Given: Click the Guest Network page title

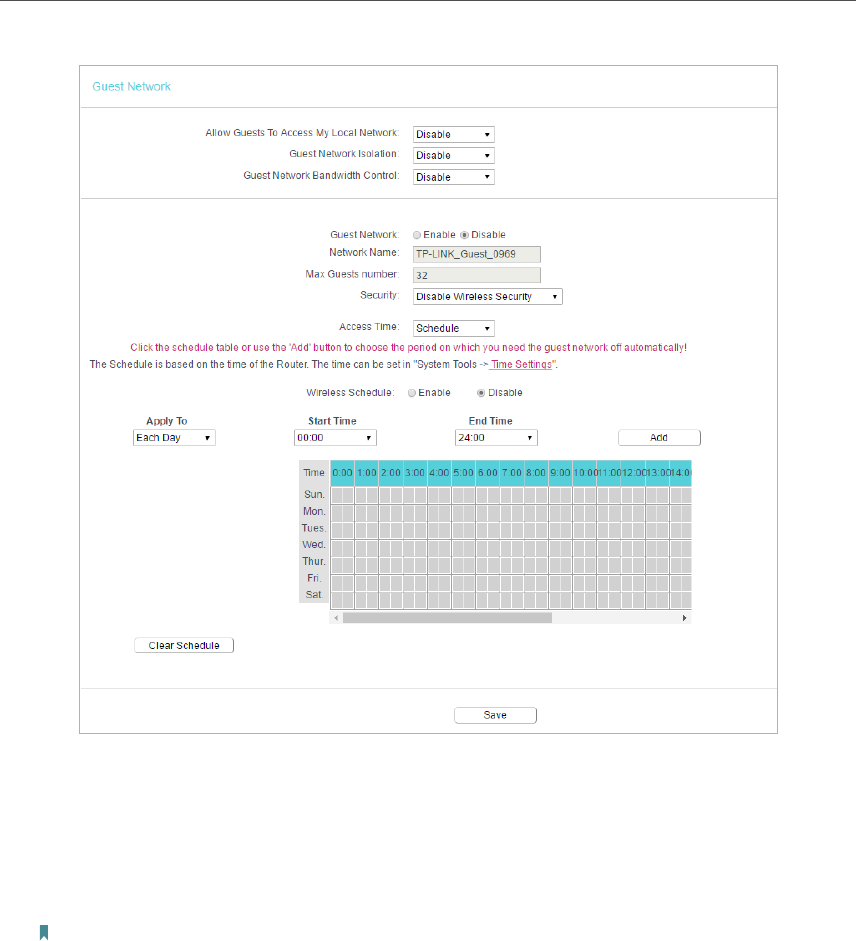Looking at the screenshot, I should pyautogui.click(x=131, y=86).
